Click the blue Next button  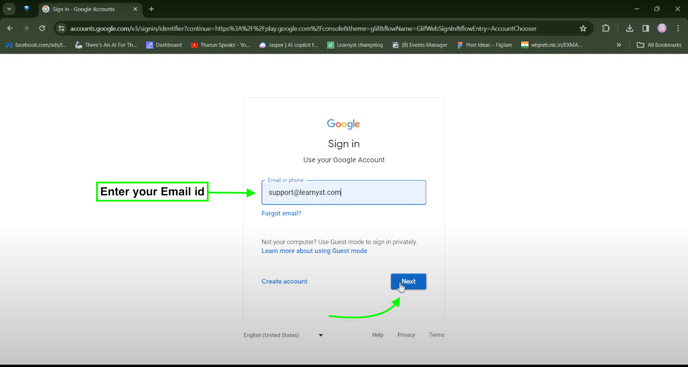[408, 281]
